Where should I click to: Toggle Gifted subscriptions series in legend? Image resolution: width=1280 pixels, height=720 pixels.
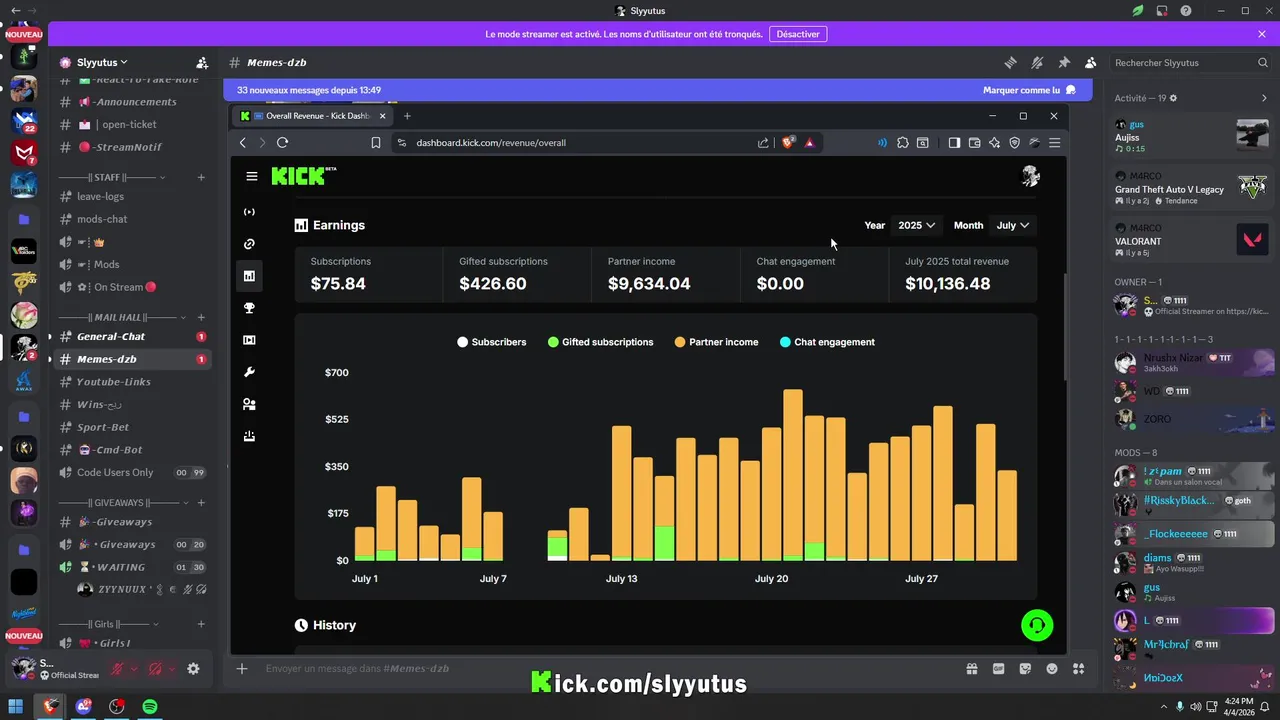point(601,342)
